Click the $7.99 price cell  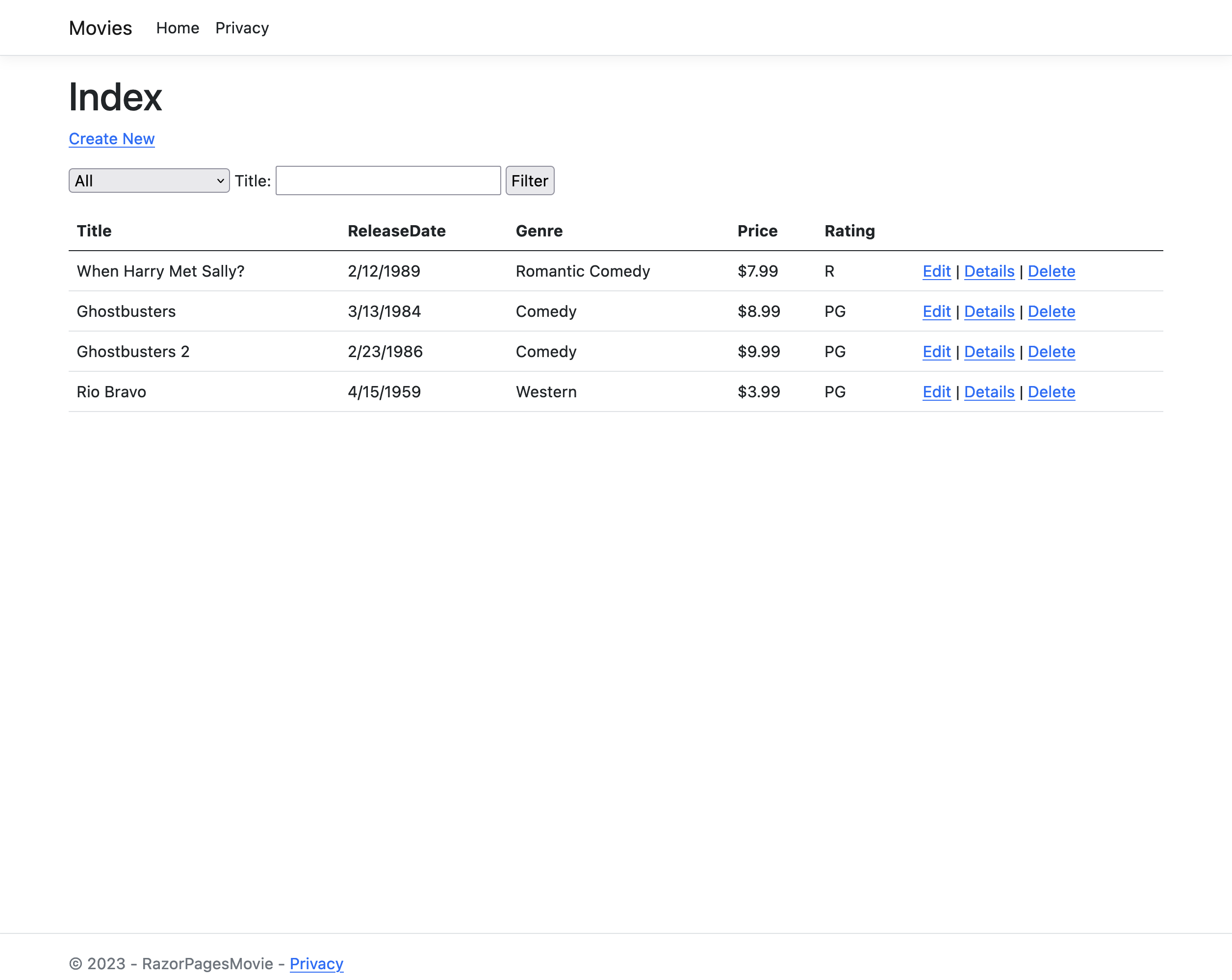[758, 271]
